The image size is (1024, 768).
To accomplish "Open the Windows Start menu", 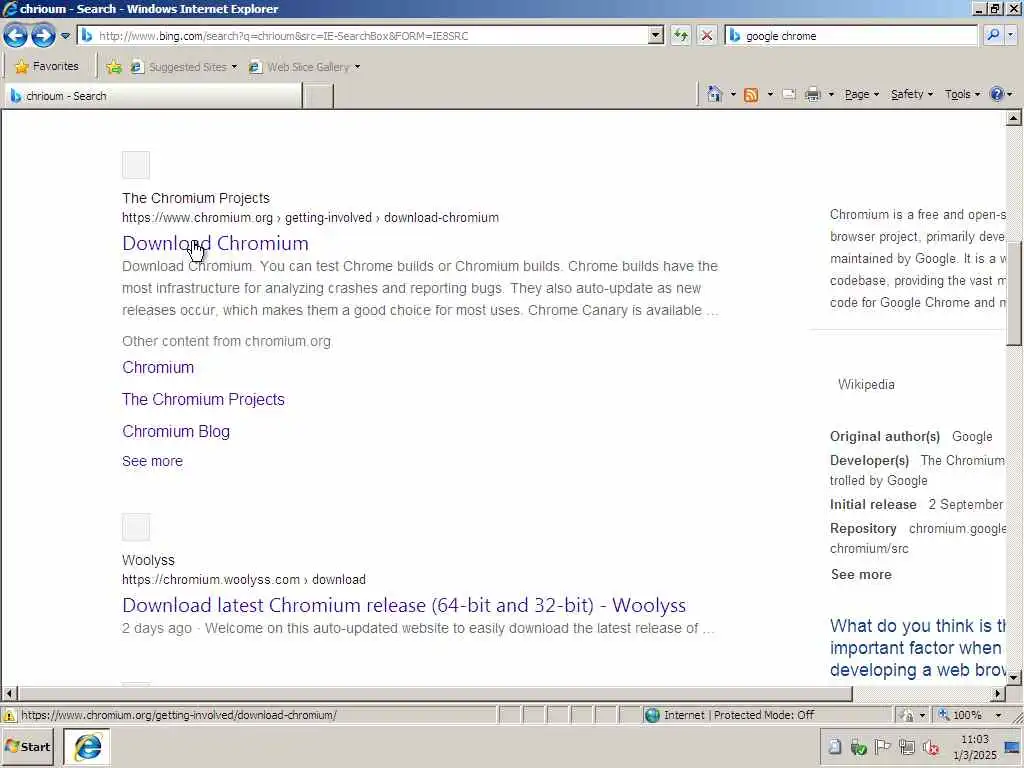I will click(27, 746).
